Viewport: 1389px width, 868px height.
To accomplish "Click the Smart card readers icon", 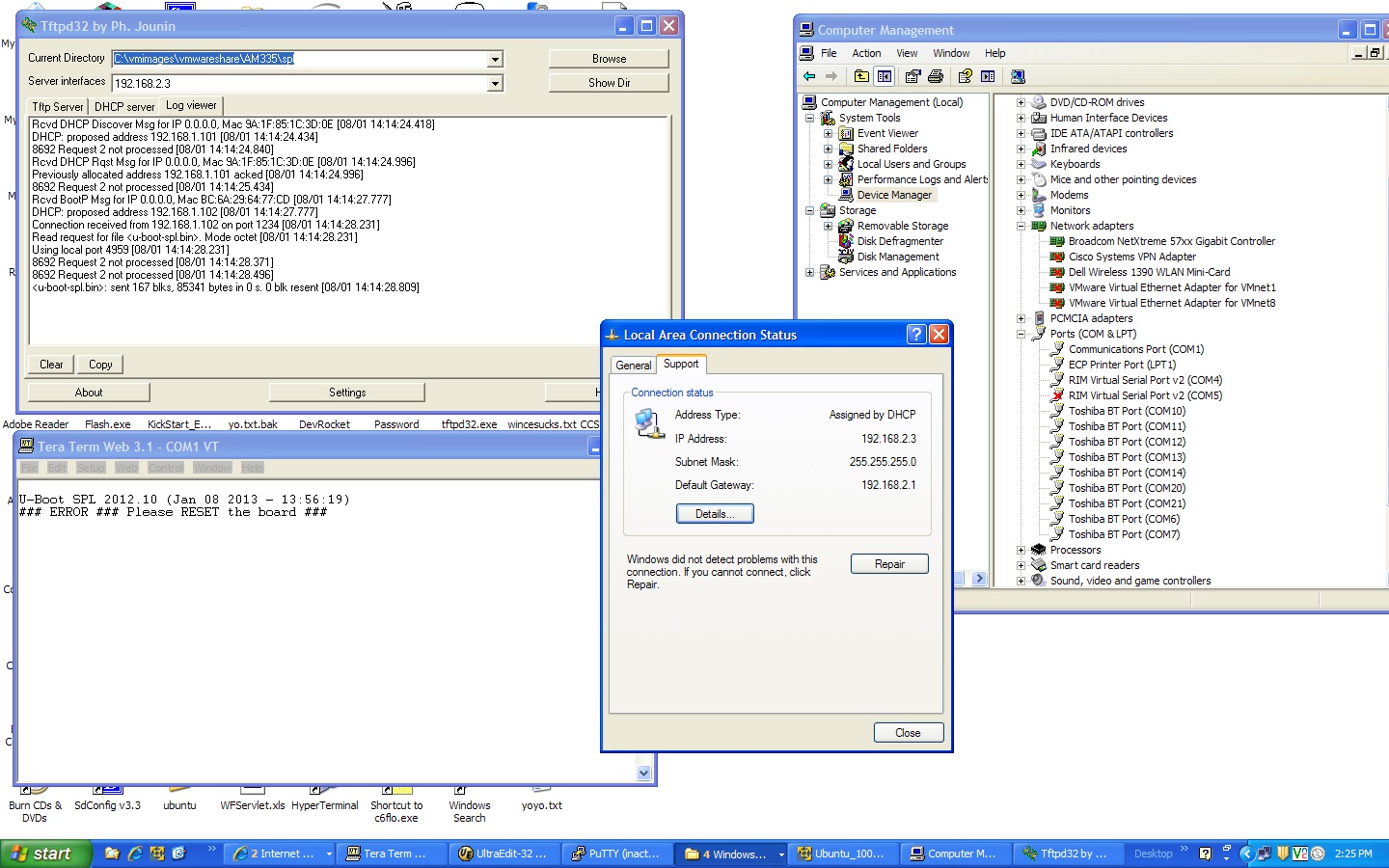I will point(1039,565).
